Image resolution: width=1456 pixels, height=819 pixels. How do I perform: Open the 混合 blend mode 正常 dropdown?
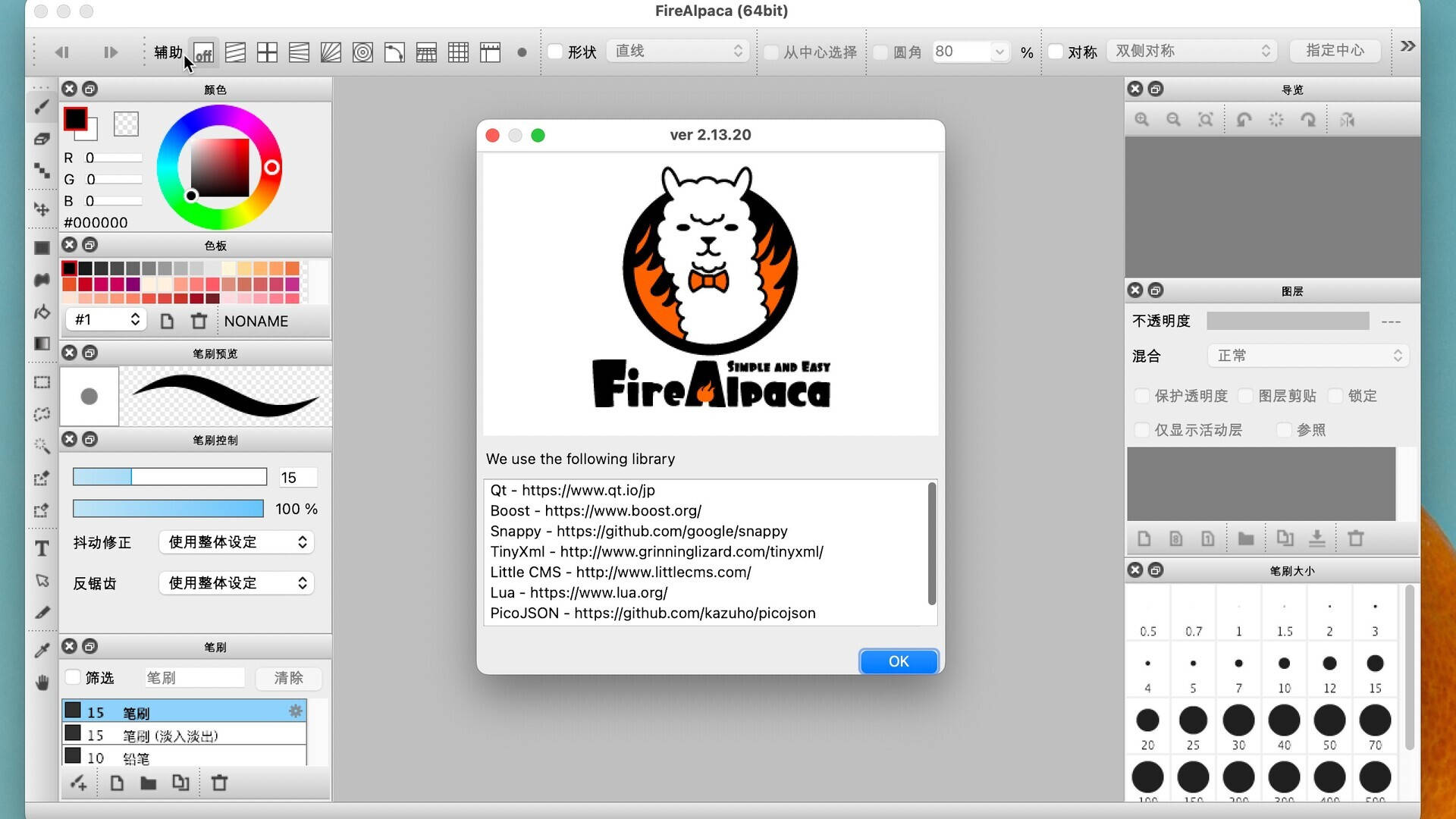point(1308,356)
